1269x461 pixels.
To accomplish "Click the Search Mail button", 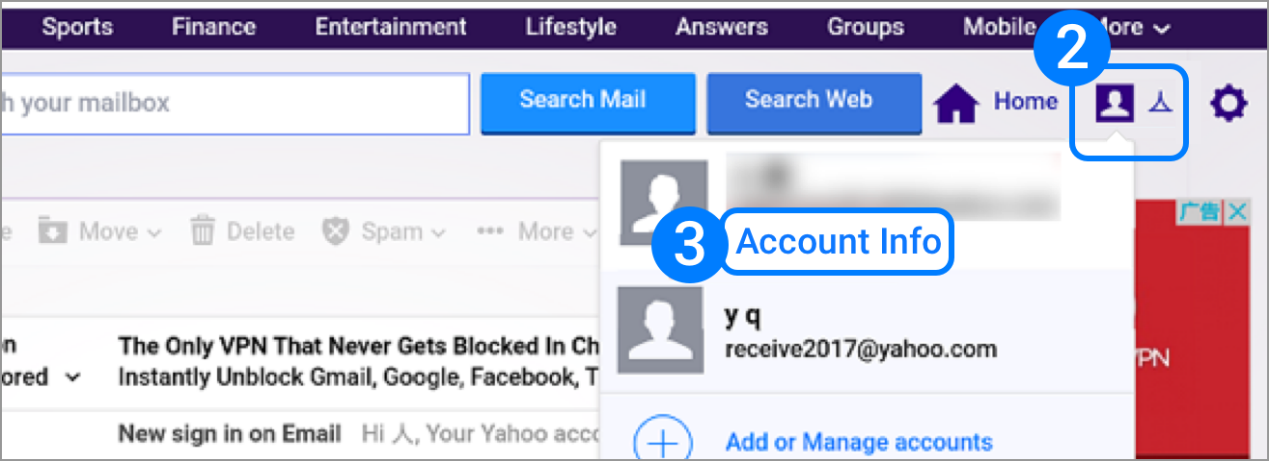I will pos(588,101).
